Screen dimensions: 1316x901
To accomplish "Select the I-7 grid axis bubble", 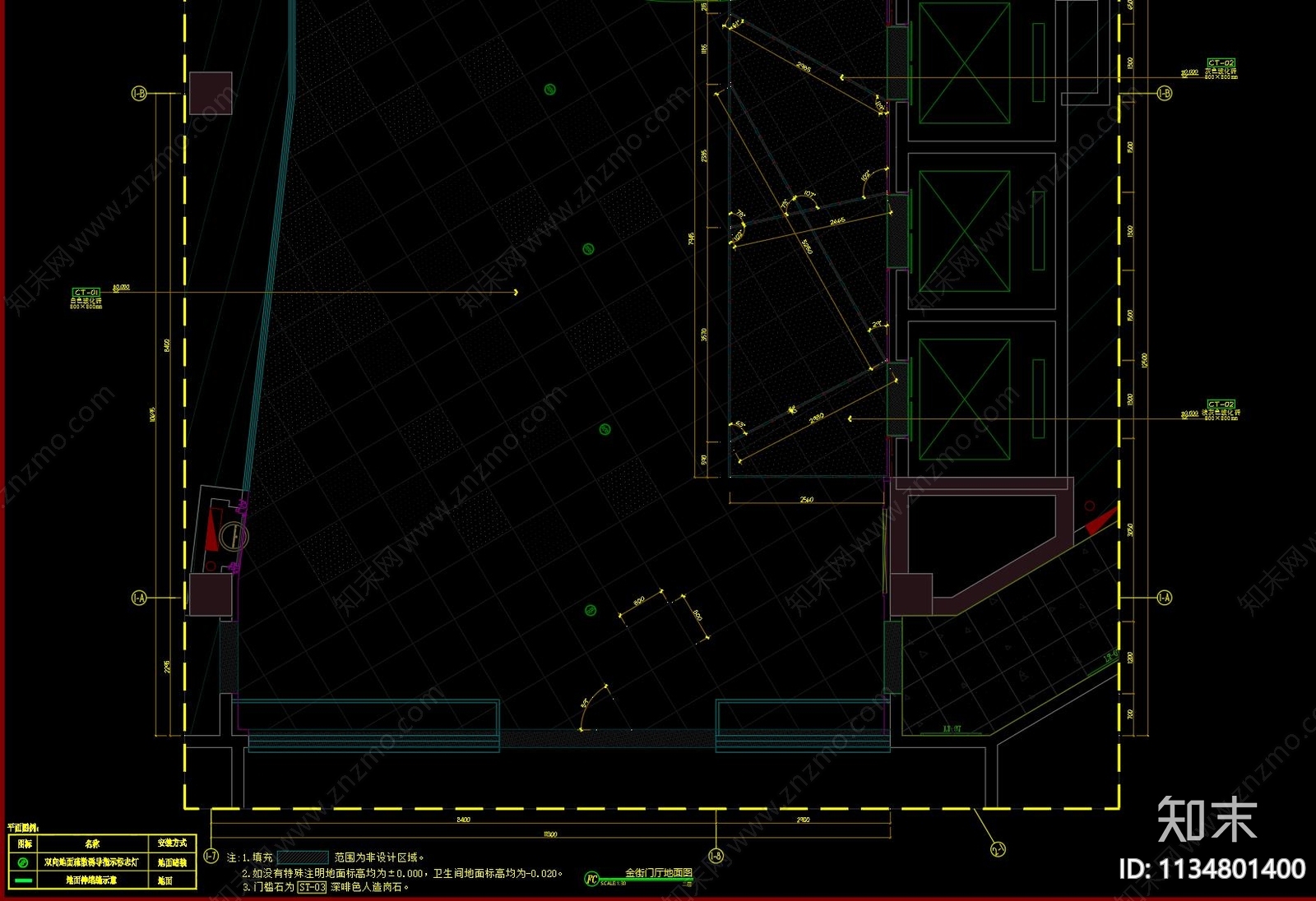I will pos(211,856).
